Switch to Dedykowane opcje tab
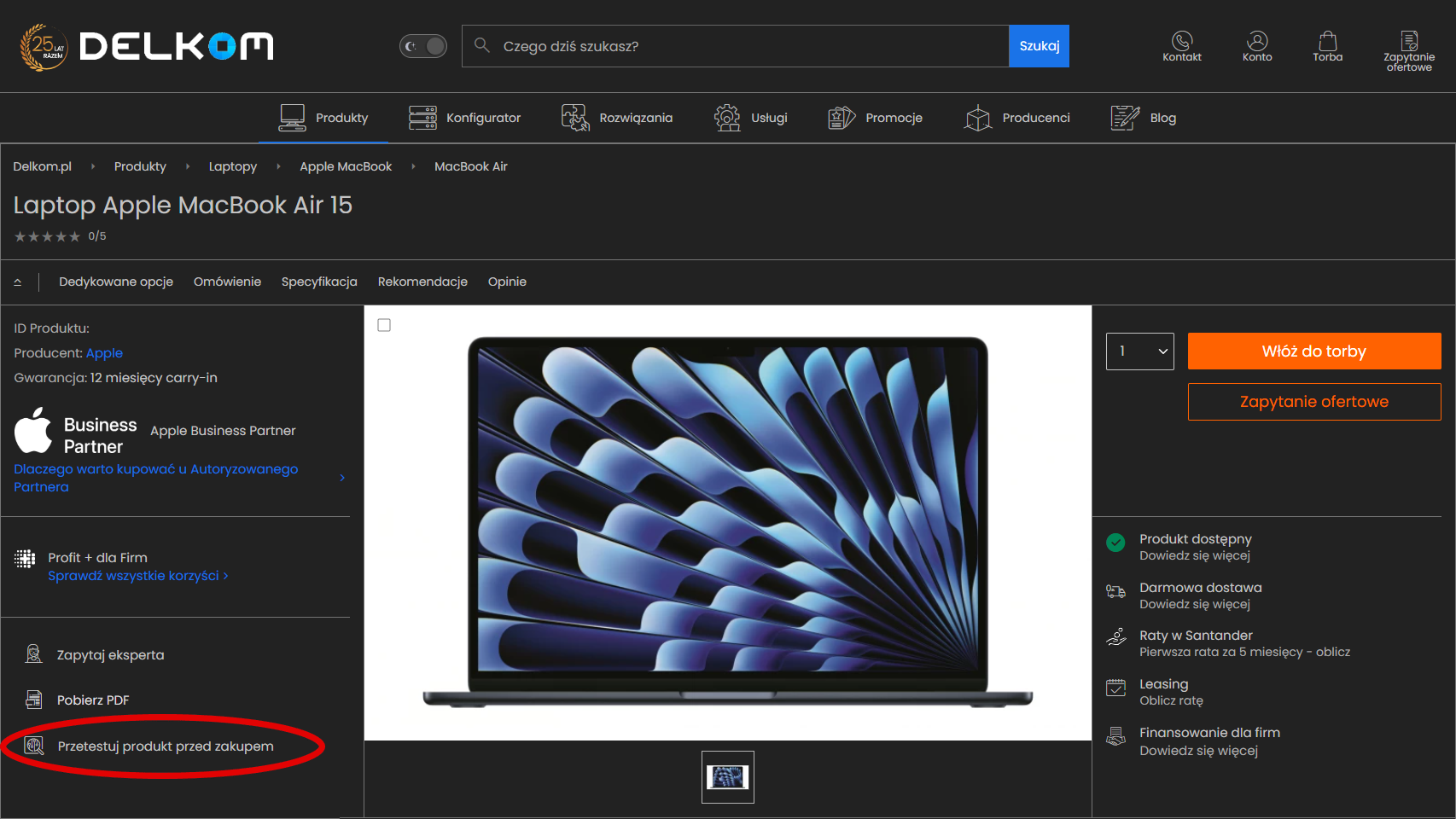This screenshot has height=819, width=1456. point(116,282)
